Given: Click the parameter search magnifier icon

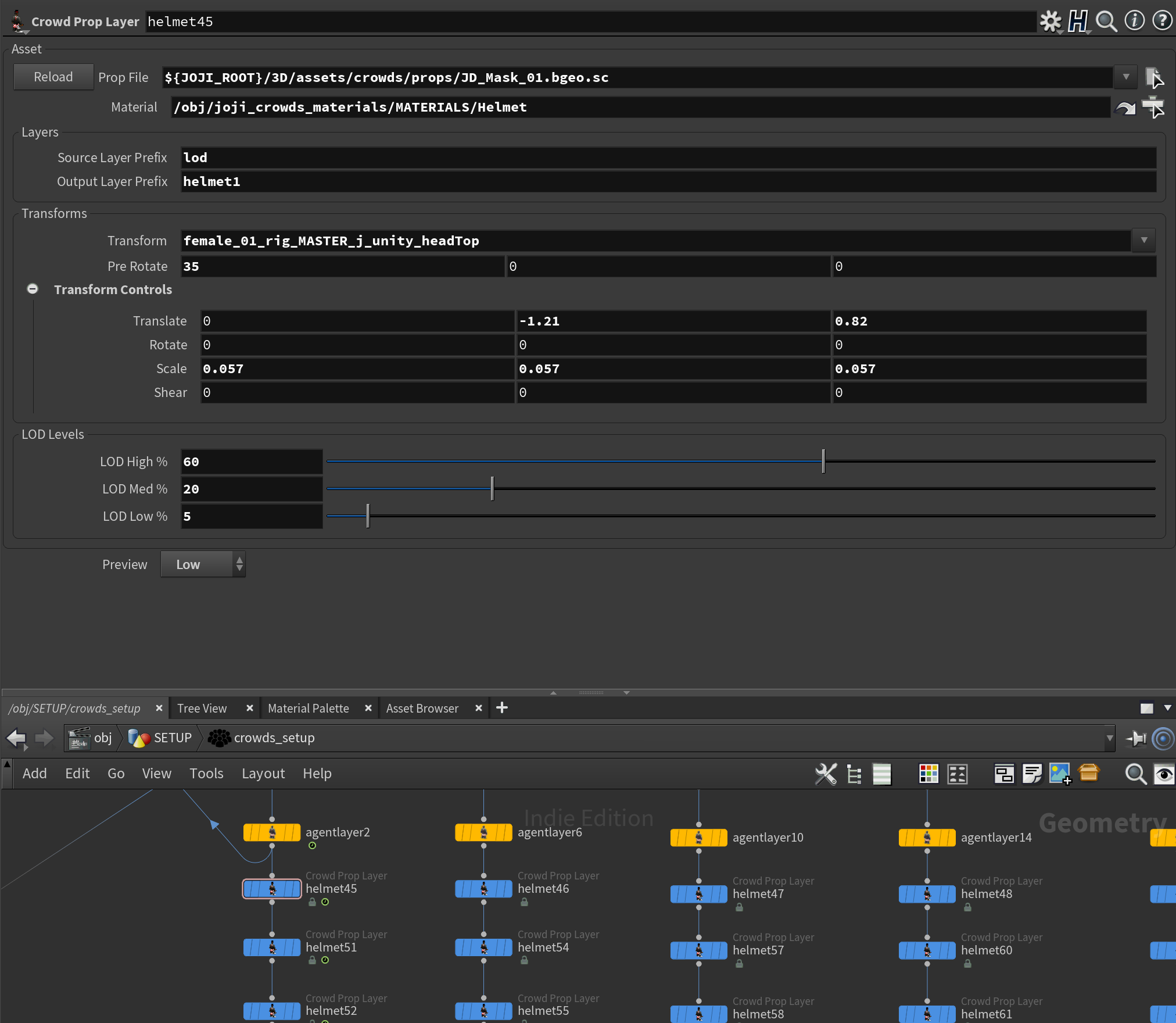Looking at the screenshot, I should tap(1106, 22).
